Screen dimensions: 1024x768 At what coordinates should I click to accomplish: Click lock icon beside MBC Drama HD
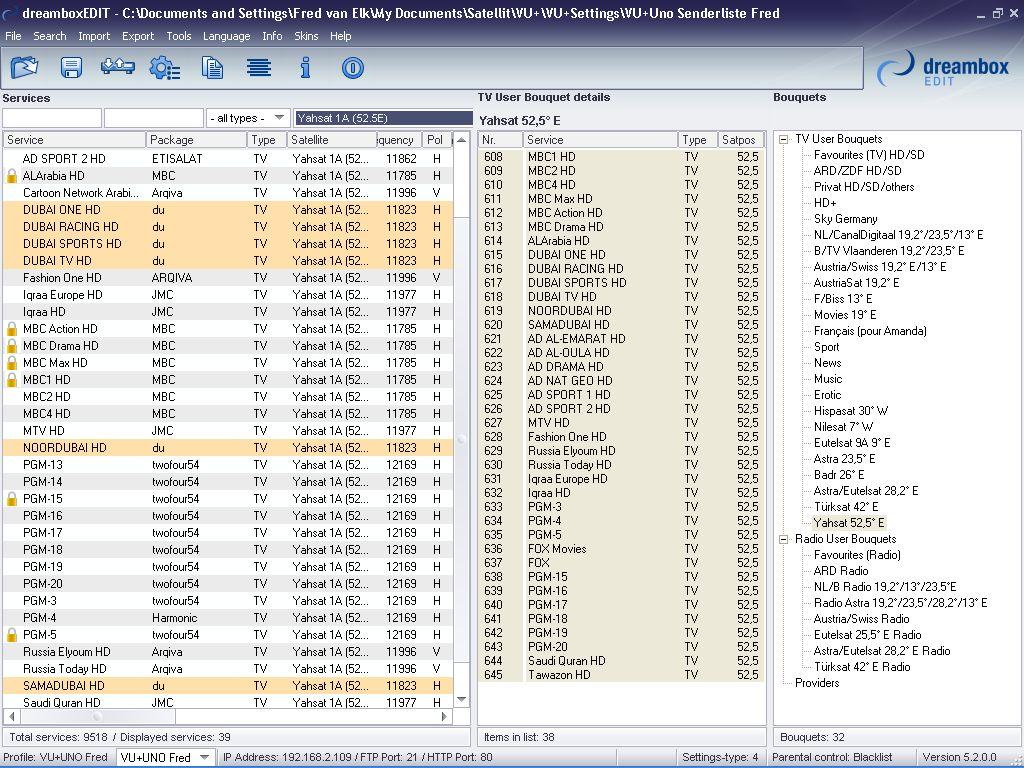(x=11, y=345)
